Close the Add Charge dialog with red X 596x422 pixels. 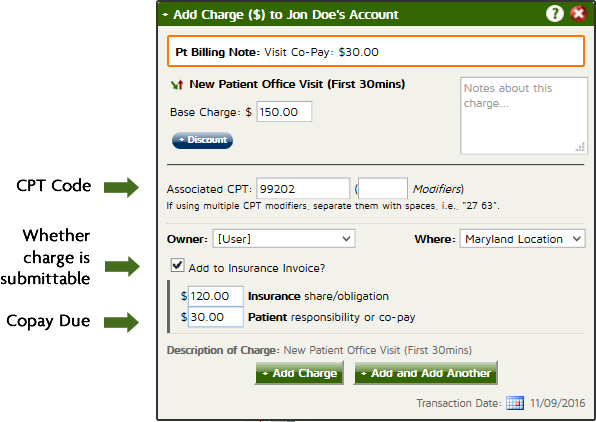coord(579,14)
